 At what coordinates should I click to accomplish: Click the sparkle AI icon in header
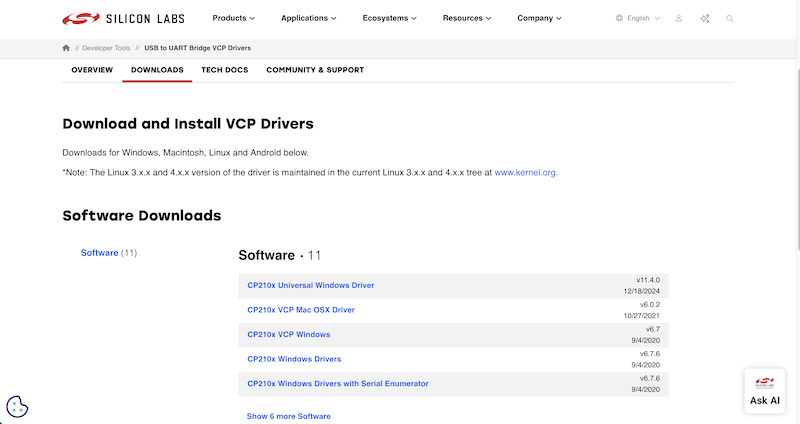click(x=705, y=18)
